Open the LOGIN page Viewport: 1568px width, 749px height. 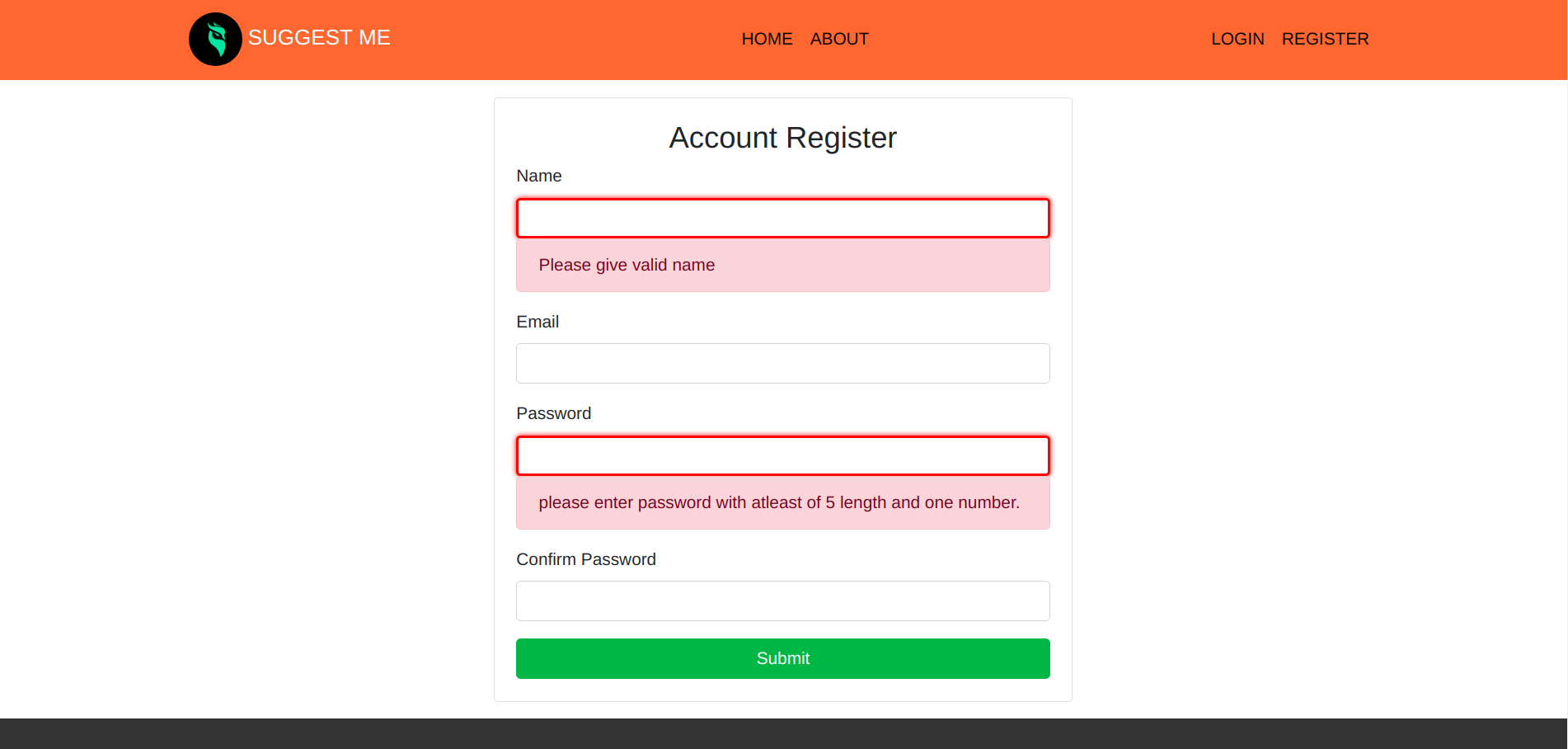coord(1237,39)
